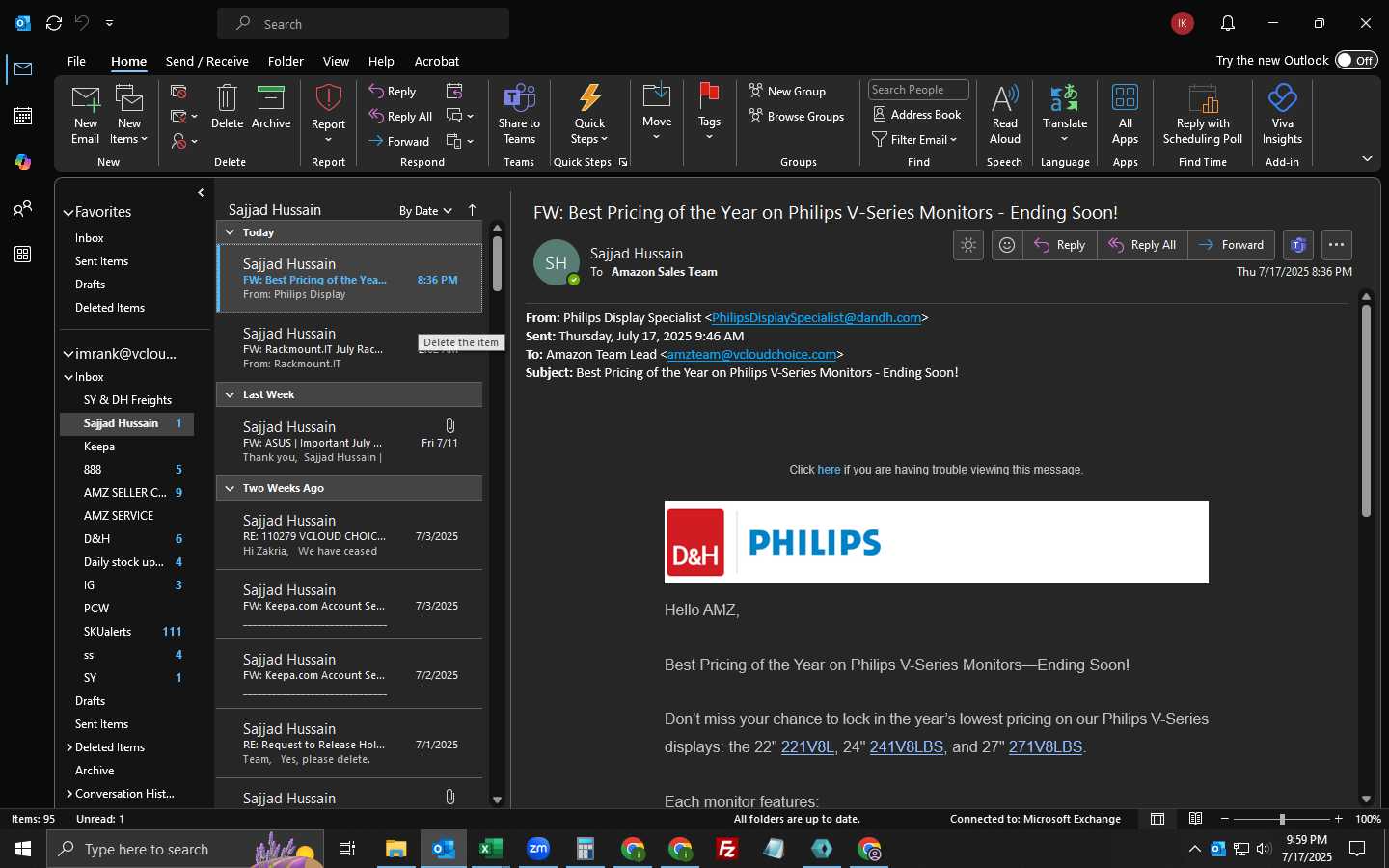
Task: Open the Acrobat tab
Action: [437, 61]
